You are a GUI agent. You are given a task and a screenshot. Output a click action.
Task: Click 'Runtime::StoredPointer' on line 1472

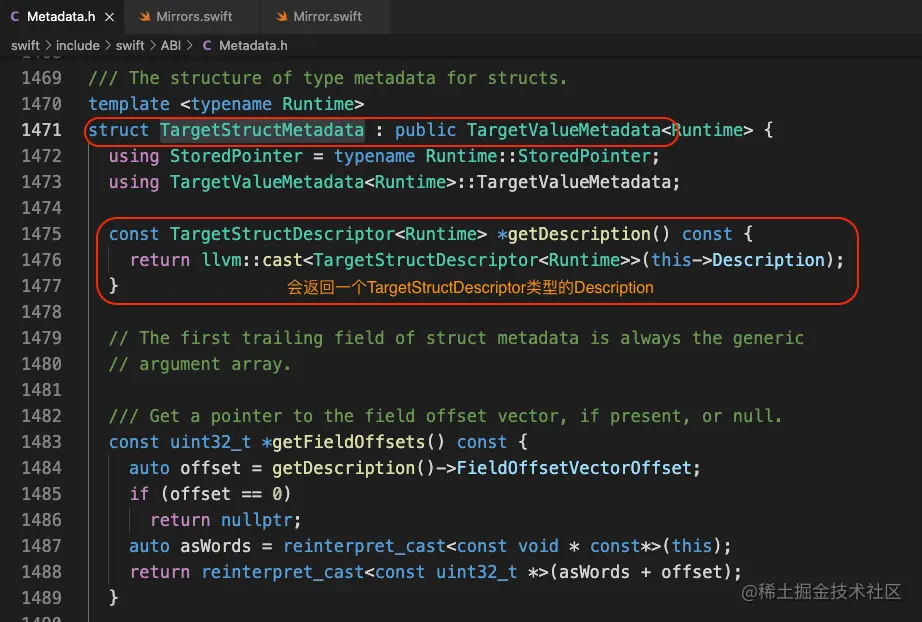coord(538,156)
